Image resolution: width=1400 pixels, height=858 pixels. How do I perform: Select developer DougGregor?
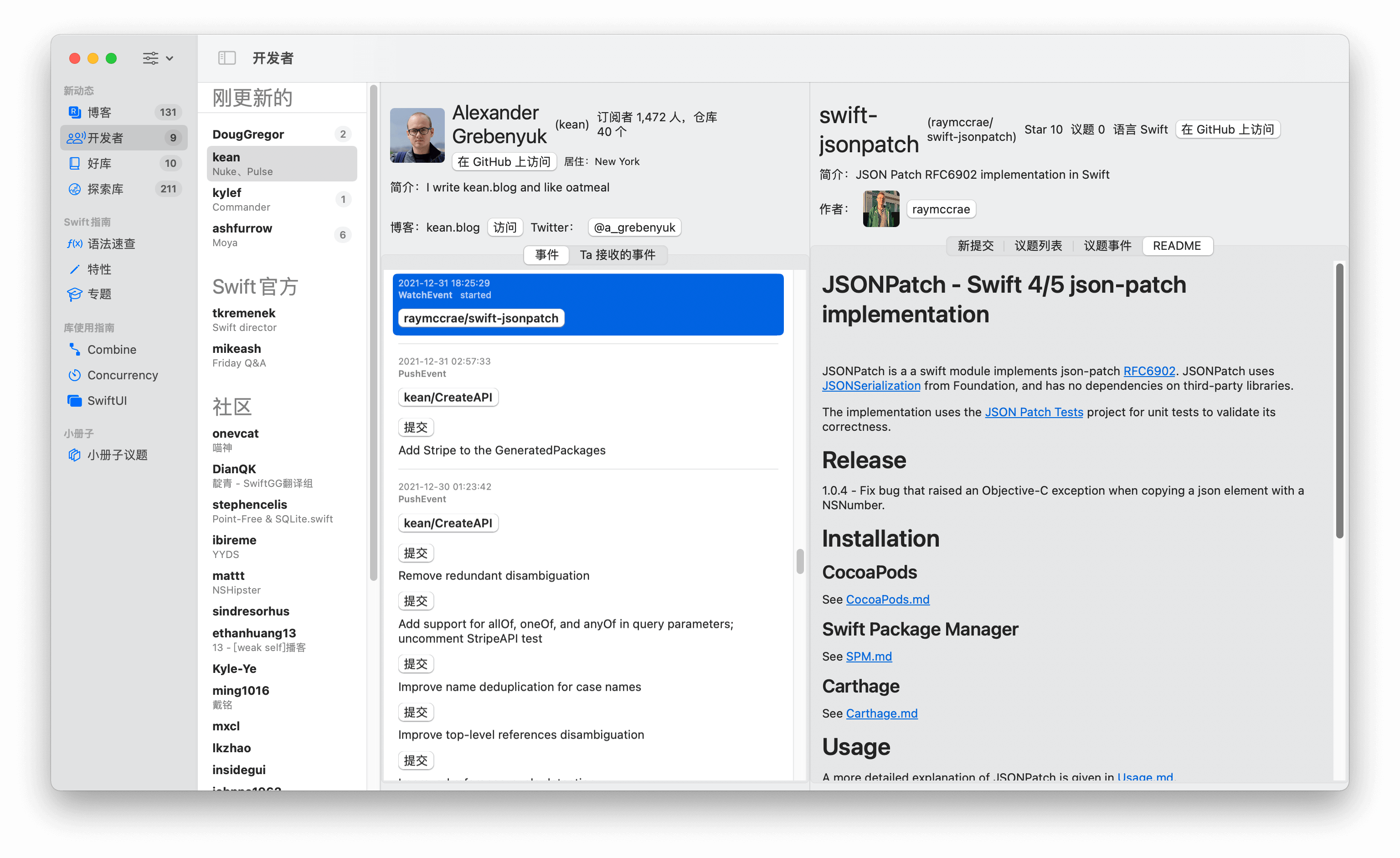(282, 134)
